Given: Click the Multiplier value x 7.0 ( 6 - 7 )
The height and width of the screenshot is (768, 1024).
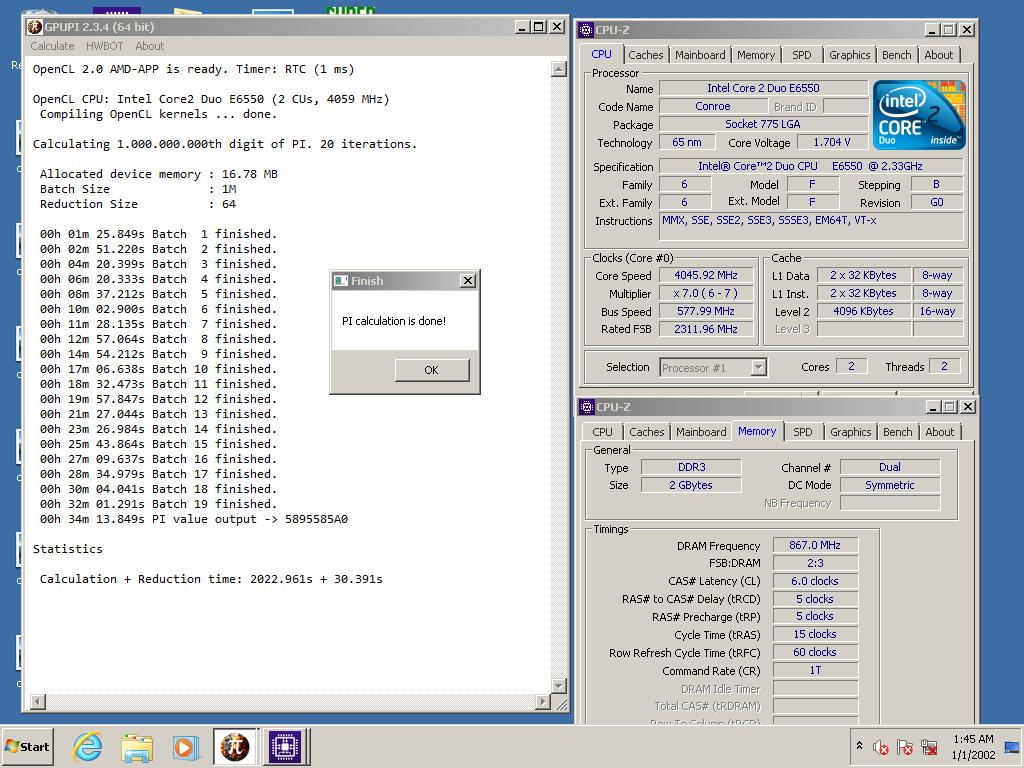Looking at the screenshot, I should [705, 294].
